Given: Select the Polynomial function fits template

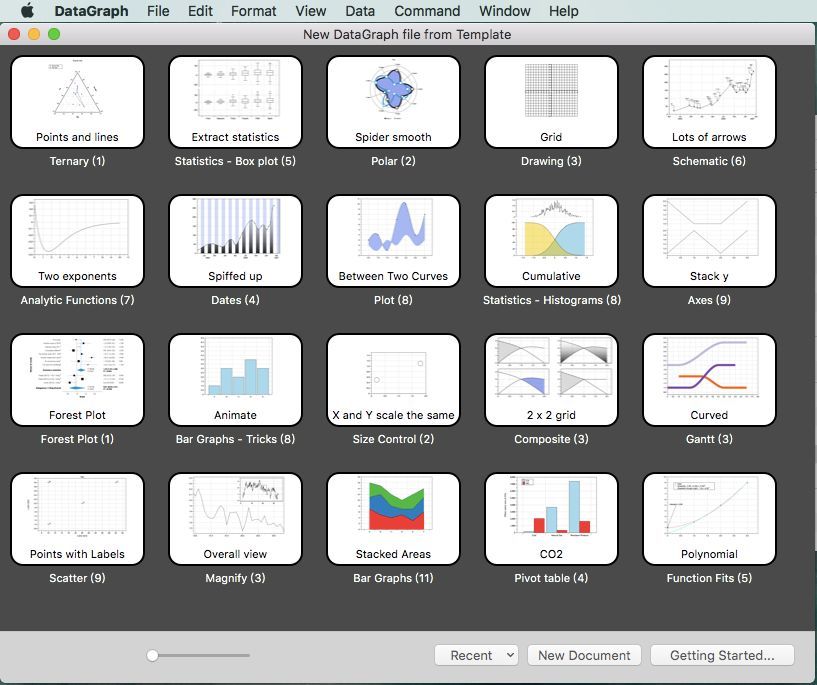Looking at the screenshot, I should (709, 519).
